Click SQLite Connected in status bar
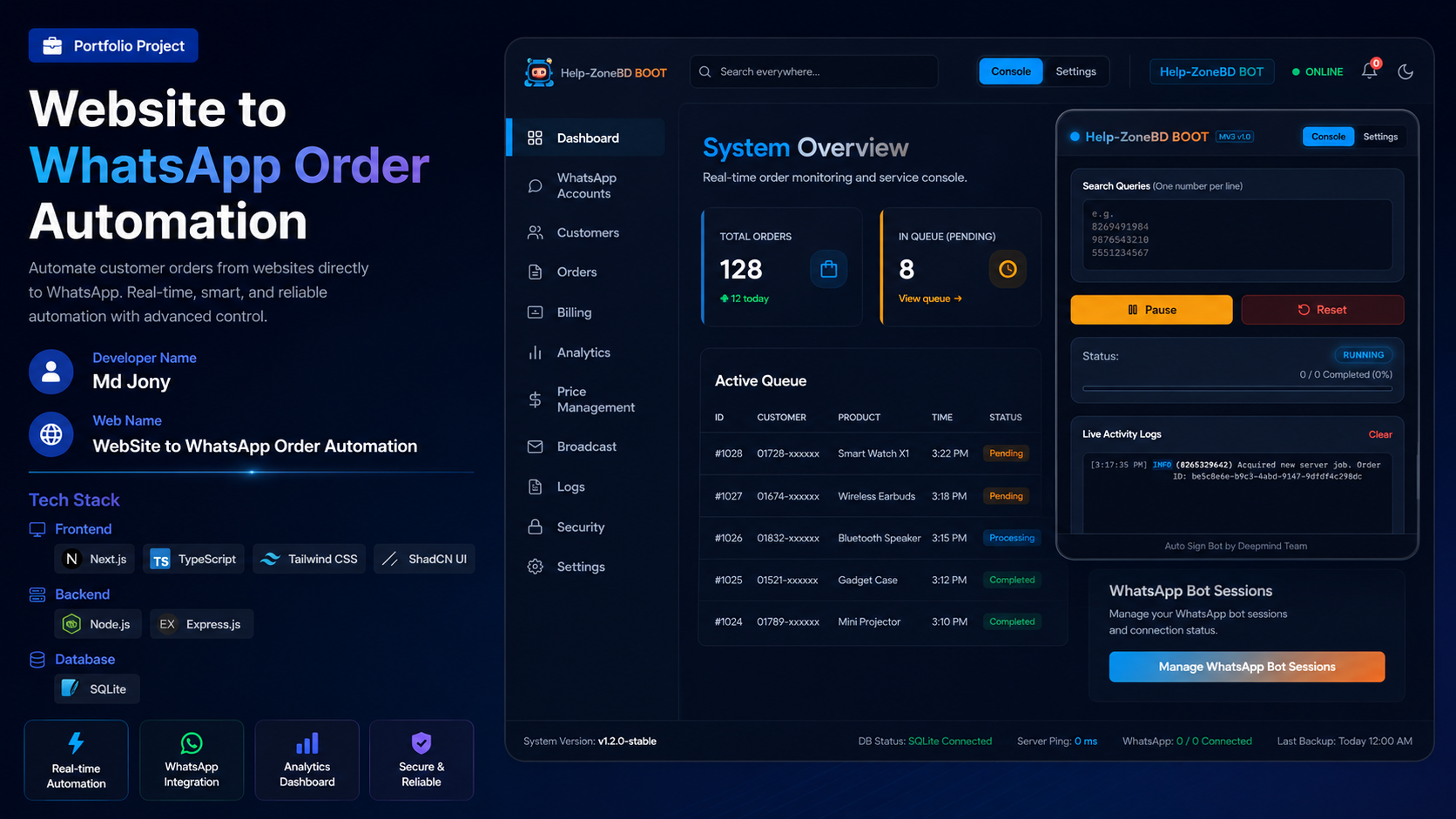 click(950, 742)
